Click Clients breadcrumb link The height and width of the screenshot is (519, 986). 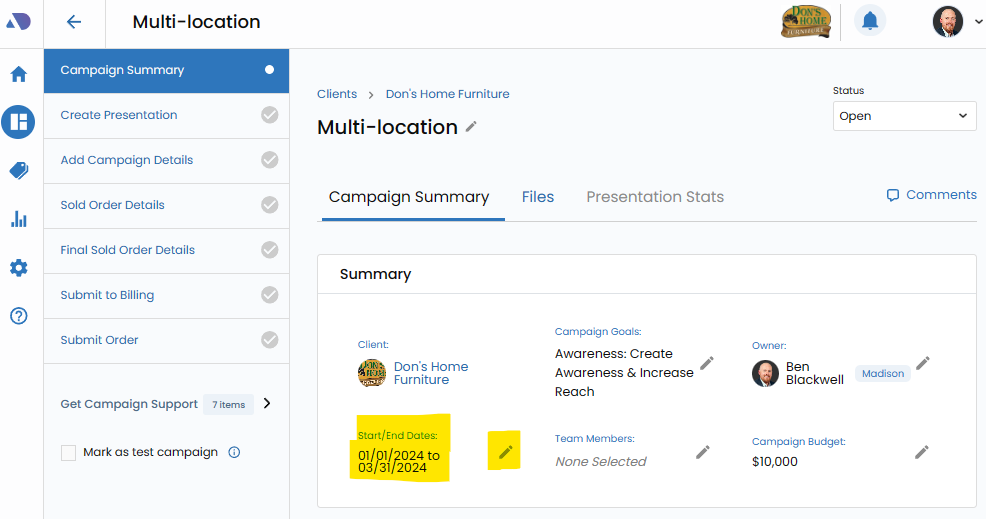coord(337,94)
